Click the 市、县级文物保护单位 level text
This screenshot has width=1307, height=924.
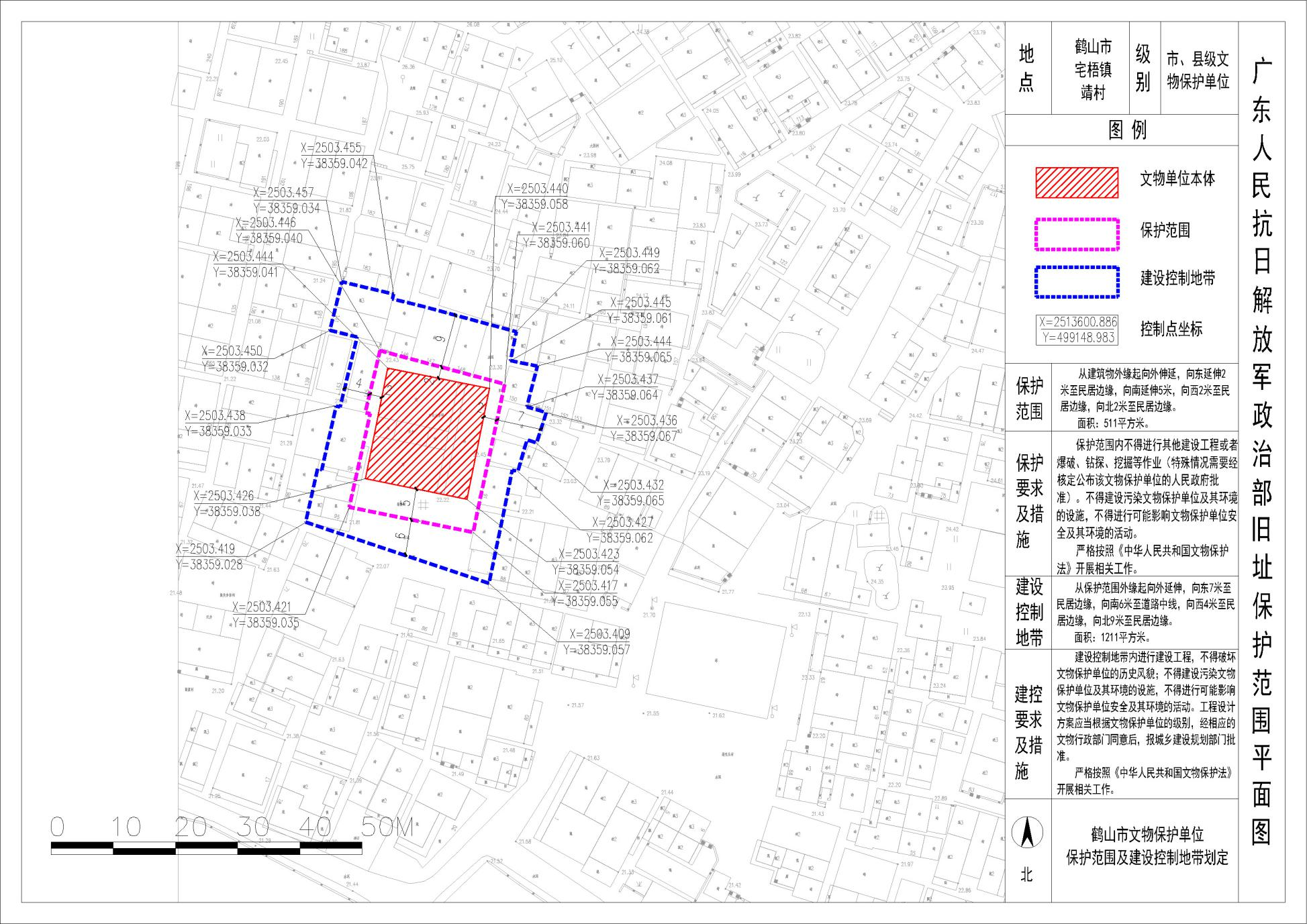(1198, 70)
